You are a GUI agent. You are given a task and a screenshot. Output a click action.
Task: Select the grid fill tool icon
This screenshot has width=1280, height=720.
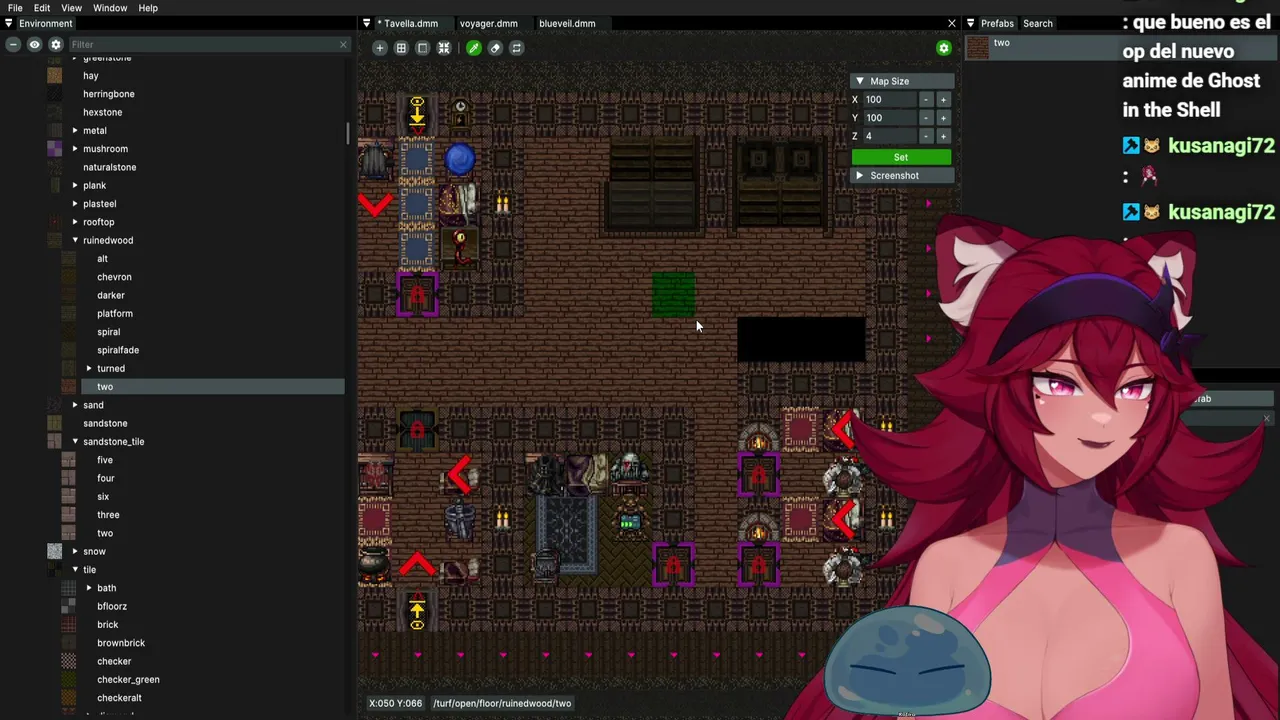(x=401, y=48)
